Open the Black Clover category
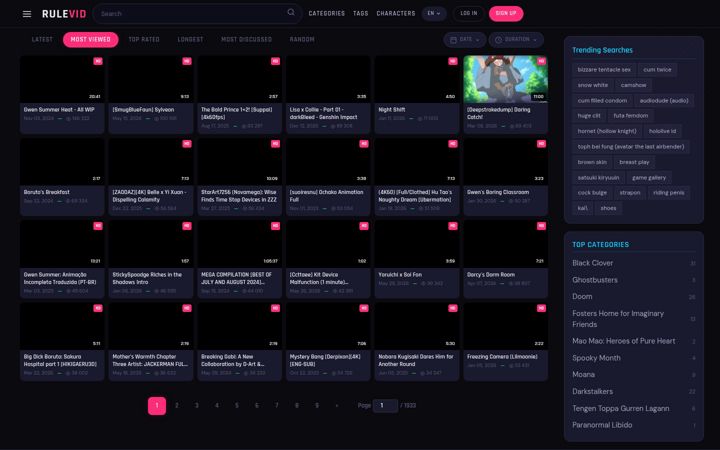The image size is (720, 450). [634, 263]
